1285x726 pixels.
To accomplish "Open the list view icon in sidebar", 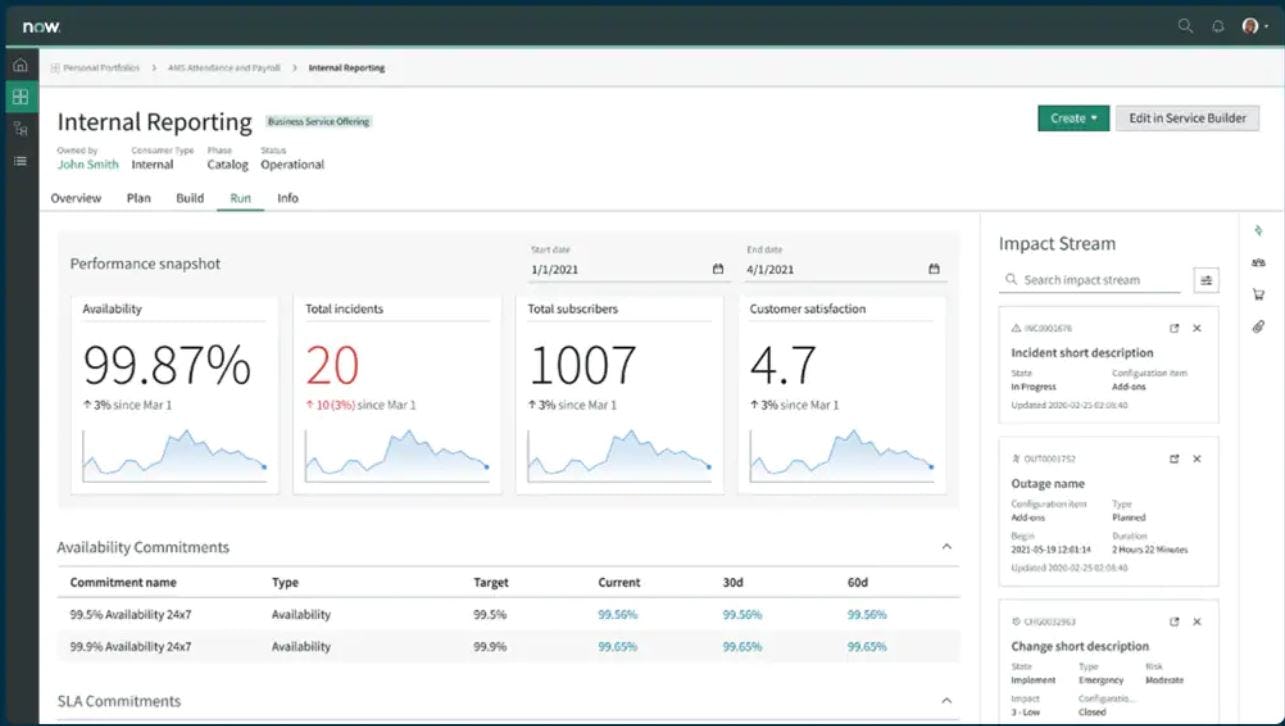I will pyautogui.click(x=19, y=160).
